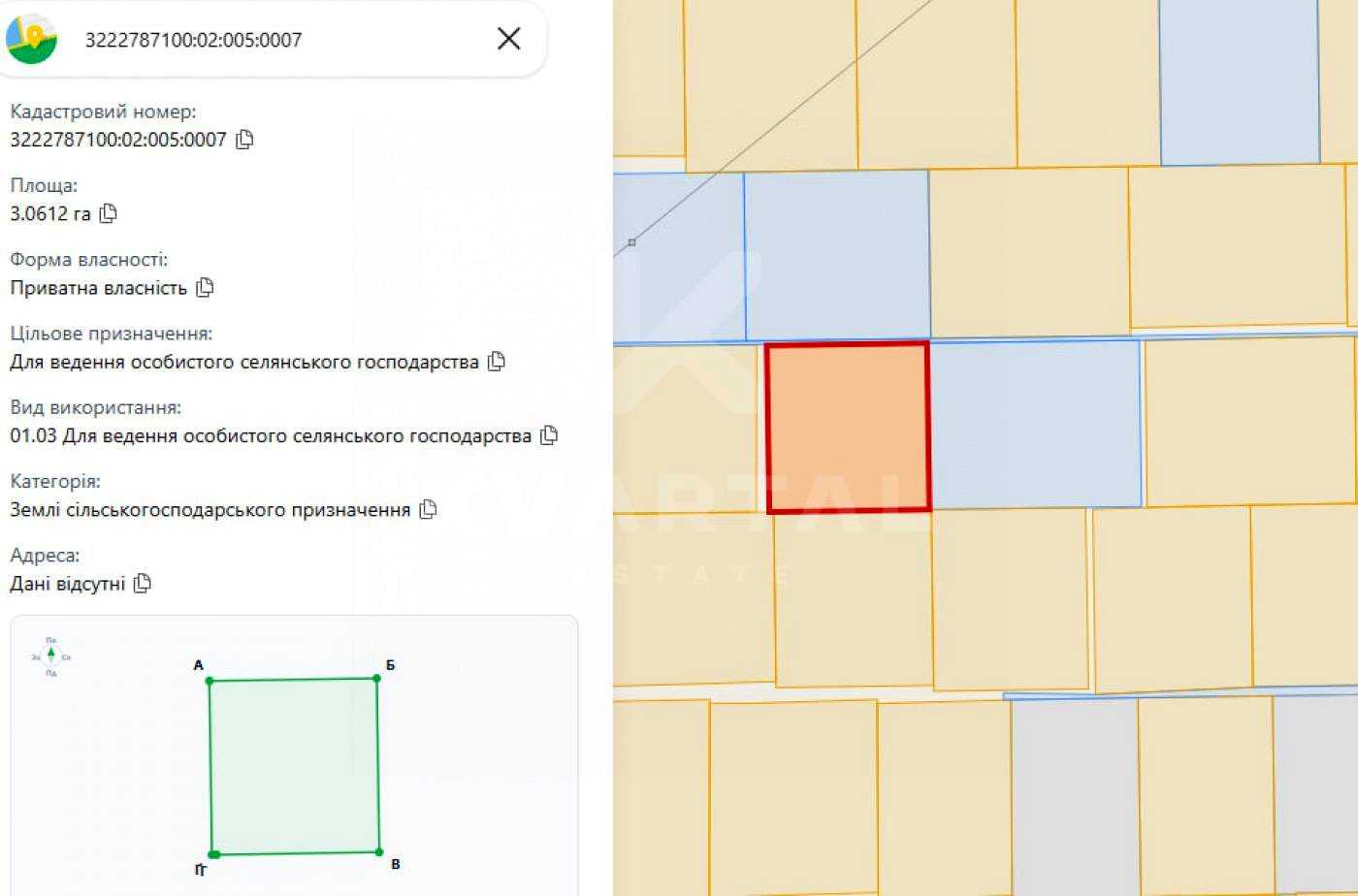1358x896 pixels.
Task: Select the blue parcel above highlighted parcel
Action: coord(837,256)
